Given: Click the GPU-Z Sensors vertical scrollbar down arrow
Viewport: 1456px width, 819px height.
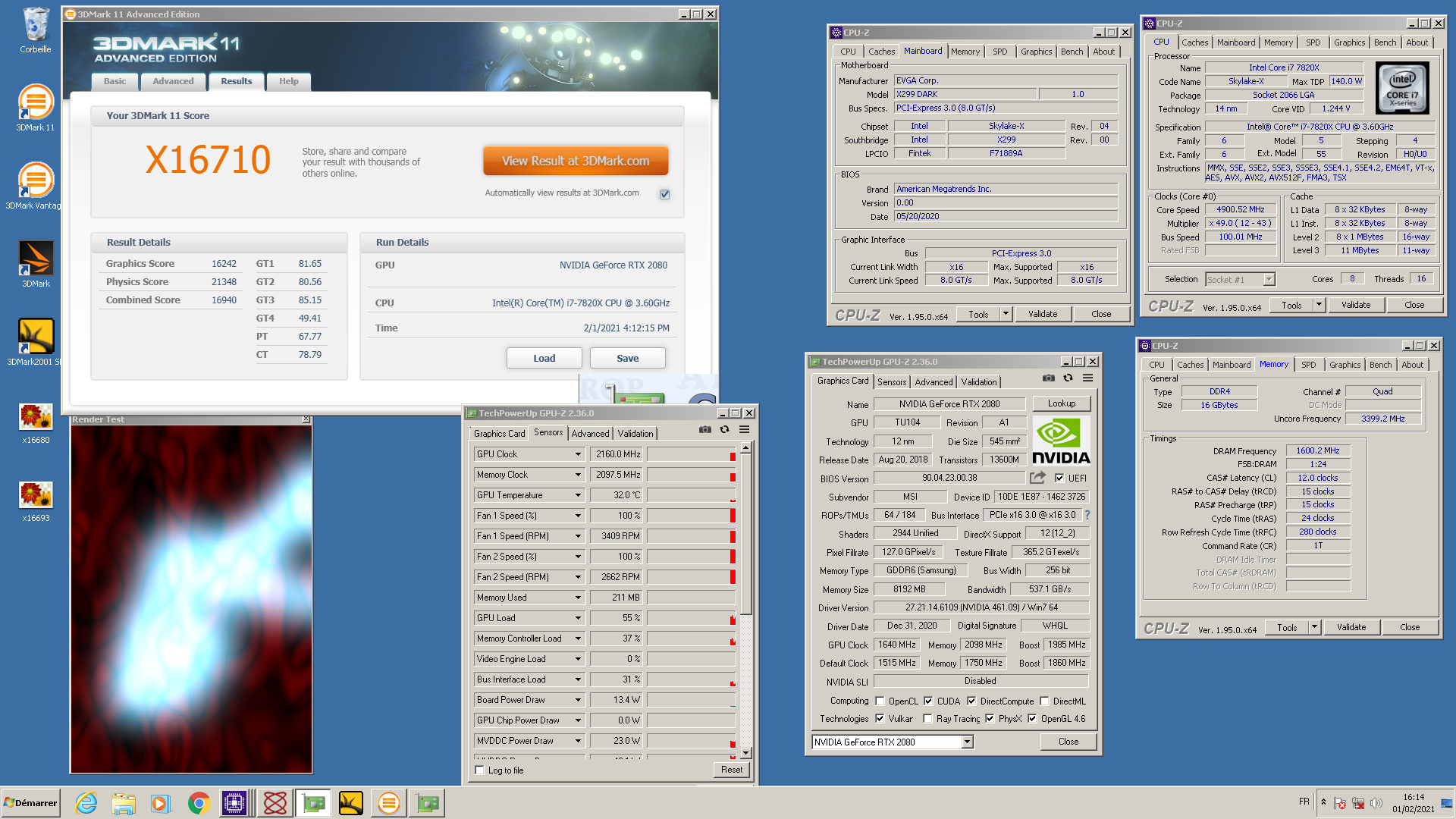Looking at the screenshot, I should point(746,753).
